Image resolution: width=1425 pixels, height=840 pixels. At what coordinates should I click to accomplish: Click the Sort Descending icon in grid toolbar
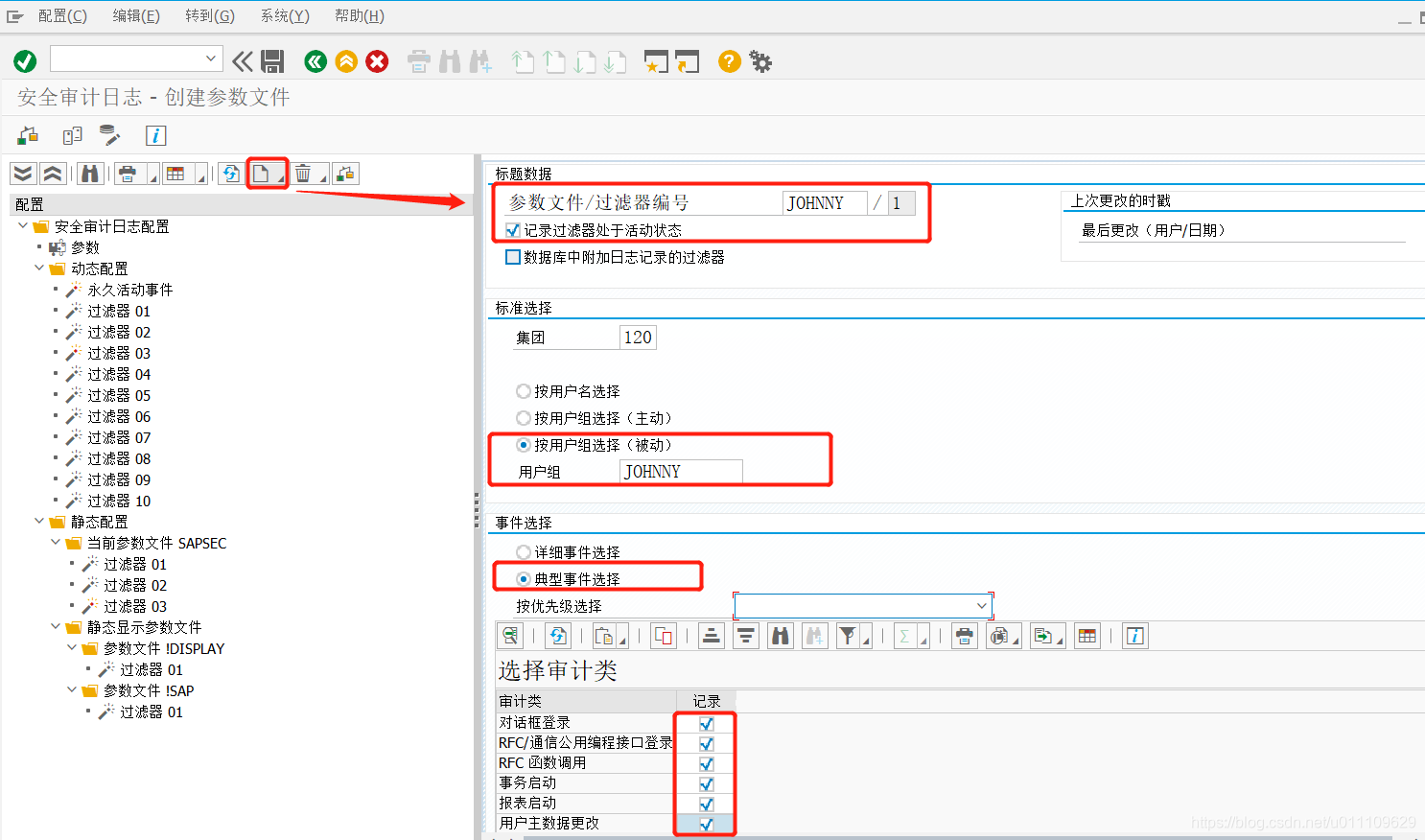(746, 636)
